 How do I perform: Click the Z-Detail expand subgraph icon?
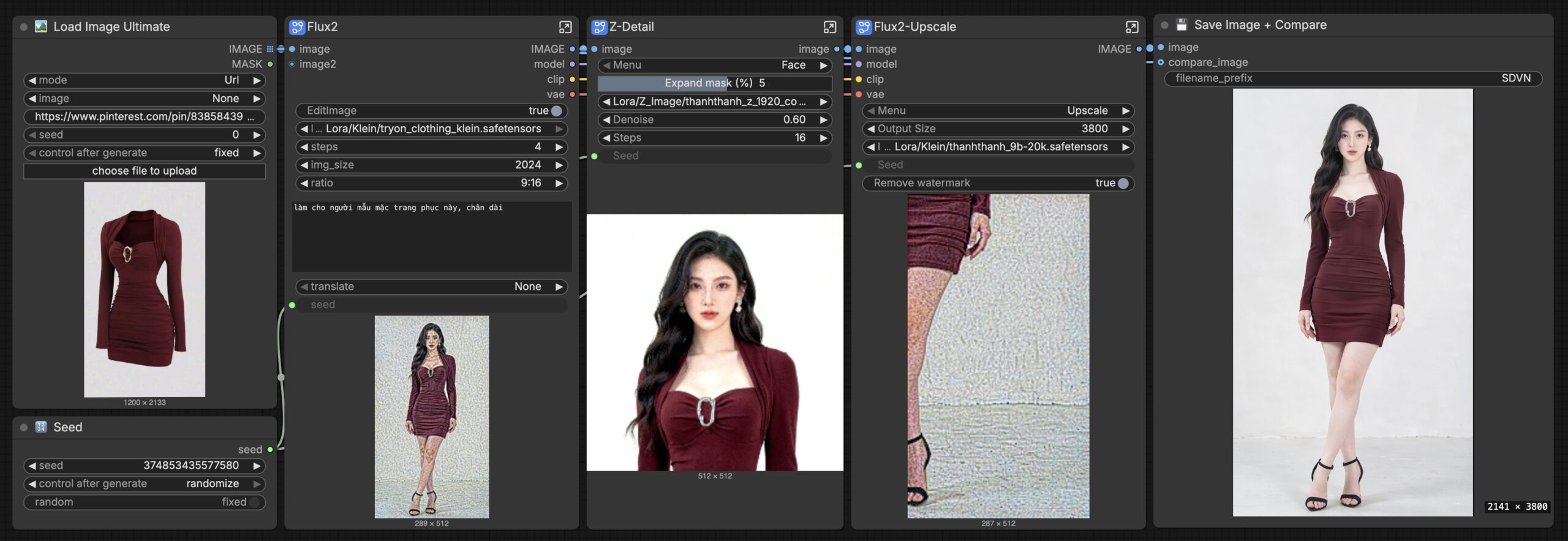coord(829,27)
